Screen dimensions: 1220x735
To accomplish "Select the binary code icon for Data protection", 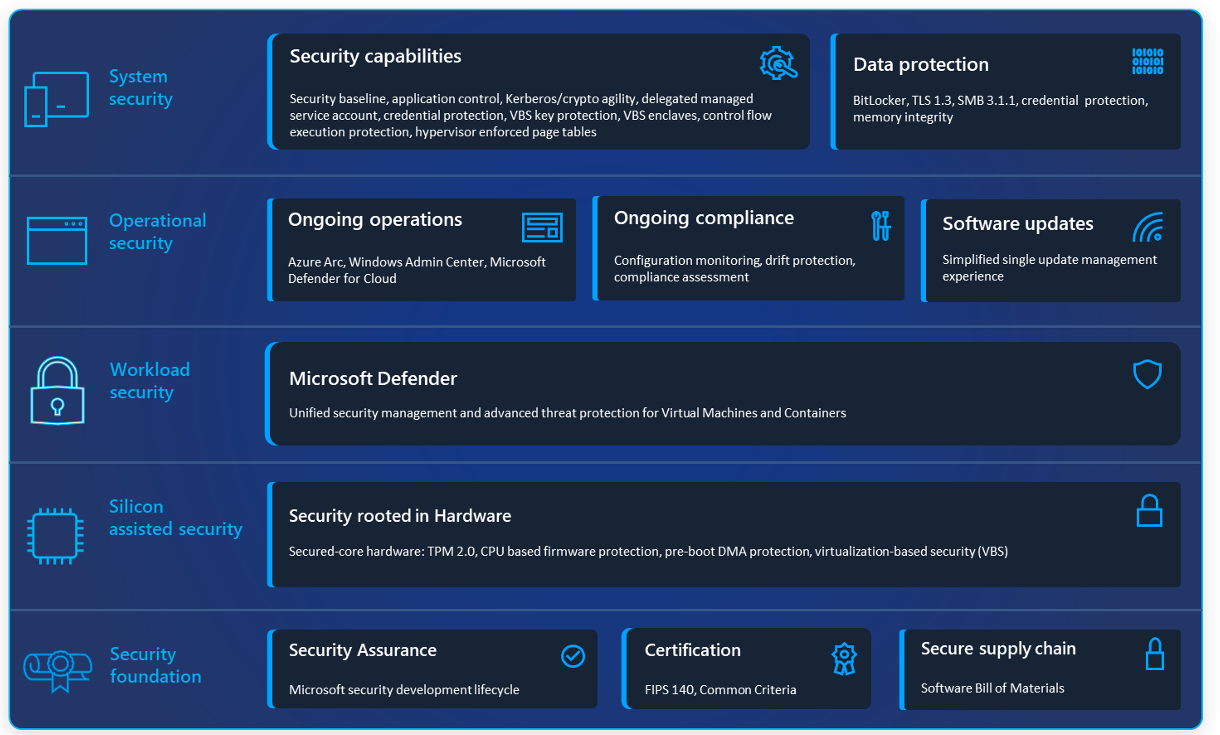I will [1145, 61].
